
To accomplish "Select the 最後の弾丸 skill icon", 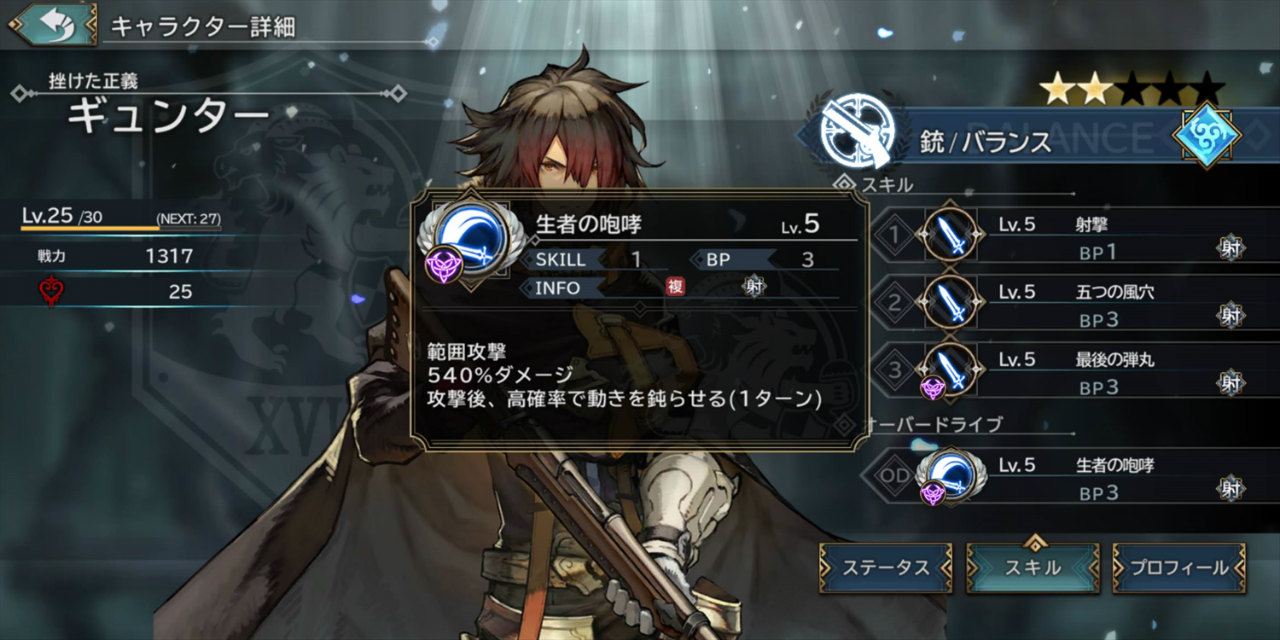I will pos(947,369).
